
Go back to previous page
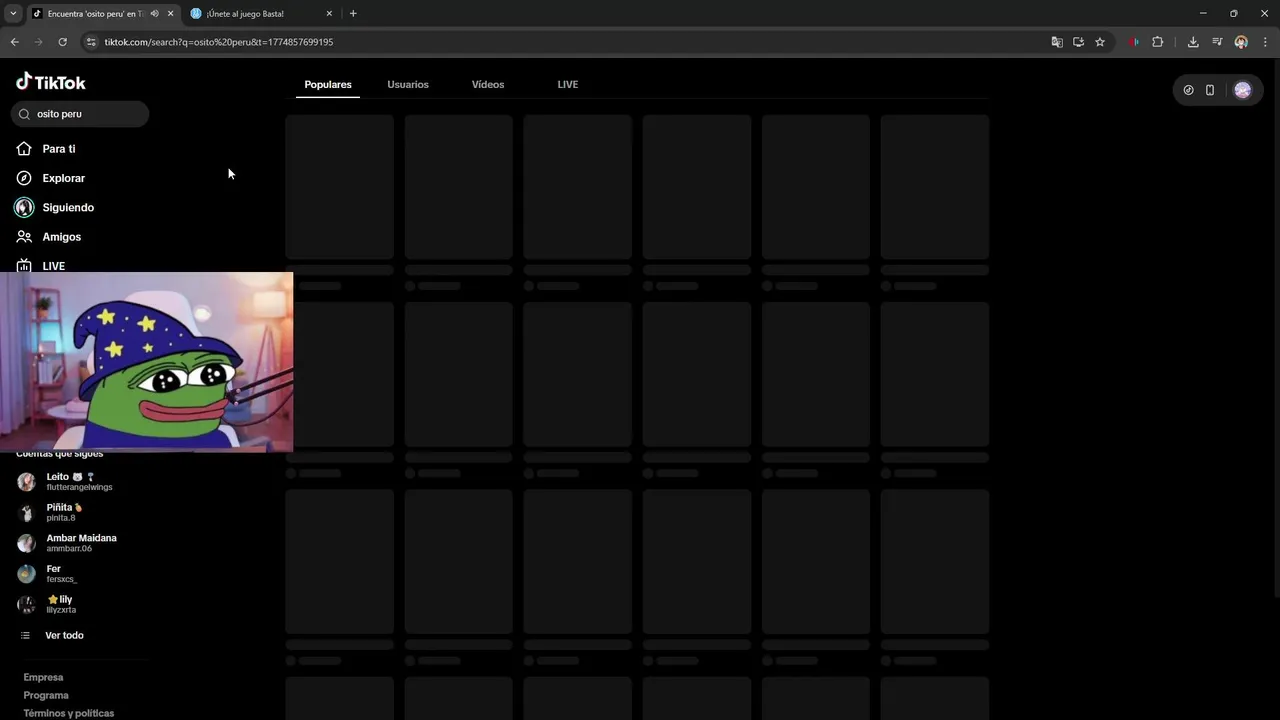[14, 42]
